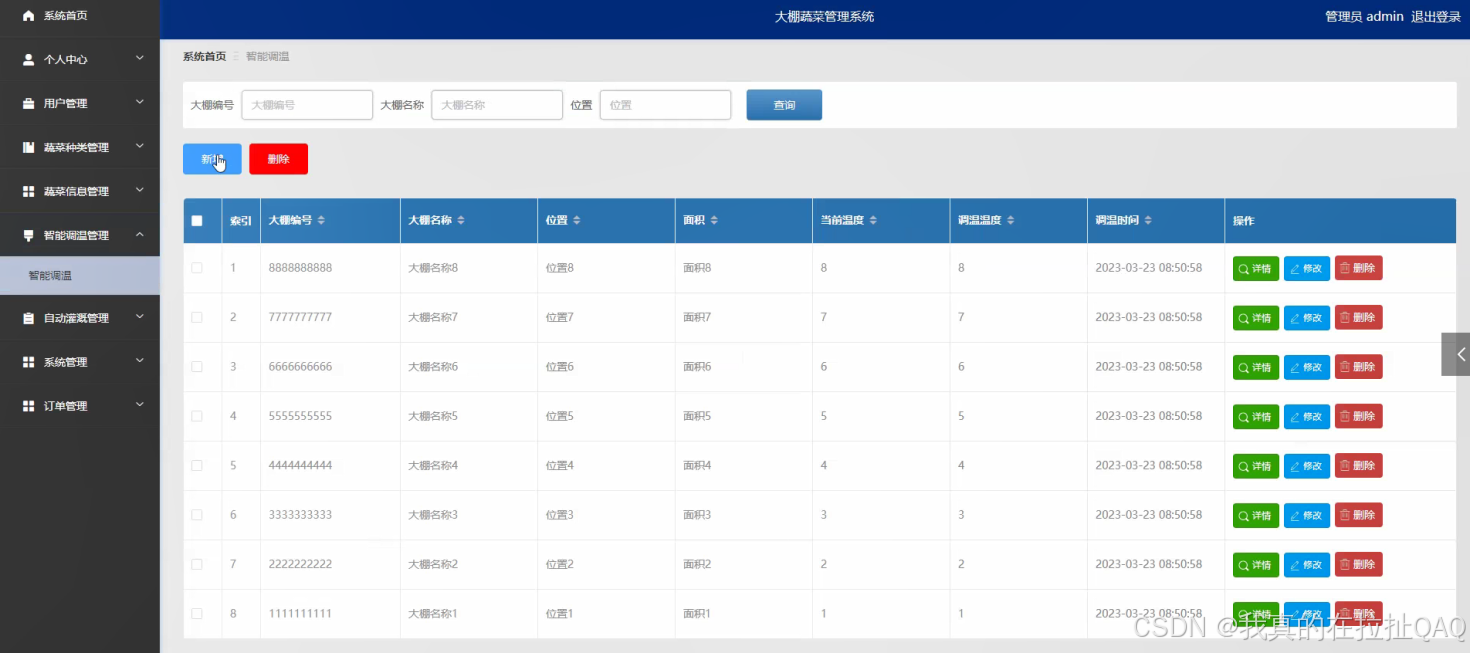Sort by 面积 column arrows
Image resolution: width=1470 pixels, height=653 pixels.
(x=714, y=221)
